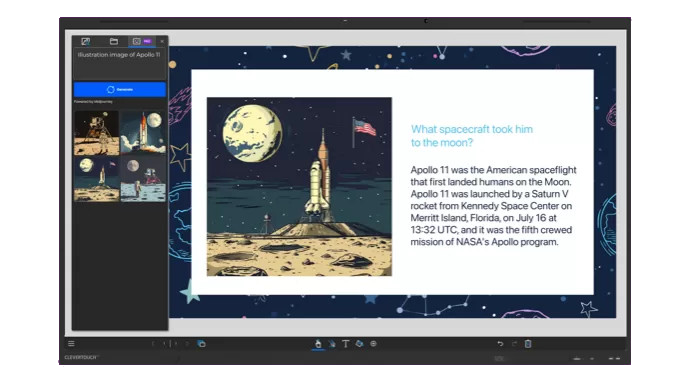
Task: Open the hamburger menu in bottom toolbar
Action: pyautogui.click(x=71, y=344)
